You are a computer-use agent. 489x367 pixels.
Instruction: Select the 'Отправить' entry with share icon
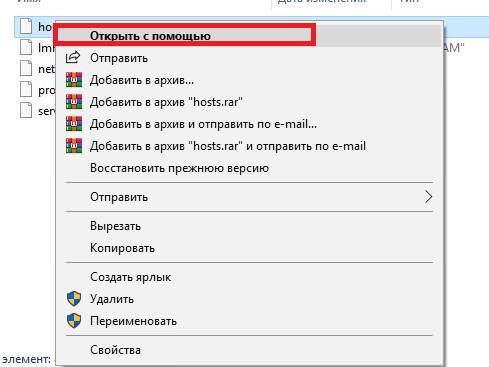tap(250, 58)
